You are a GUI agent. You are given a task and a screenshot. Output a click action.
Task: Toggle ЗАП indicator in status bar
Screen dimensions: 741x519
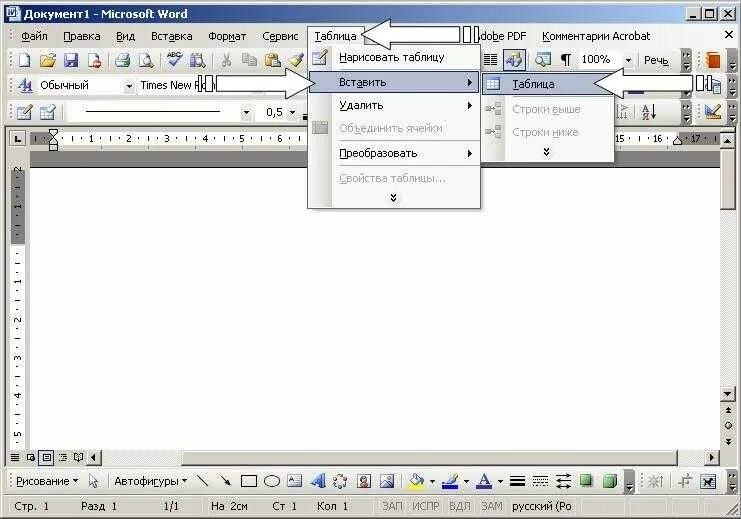coord(392,506)
